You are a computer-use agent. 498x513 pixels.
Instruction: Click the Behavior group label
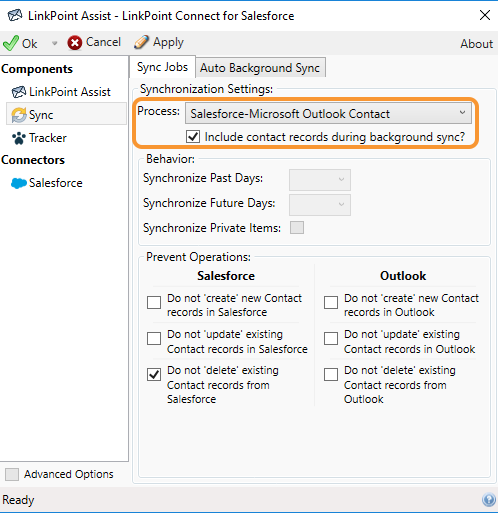(170, 159)
